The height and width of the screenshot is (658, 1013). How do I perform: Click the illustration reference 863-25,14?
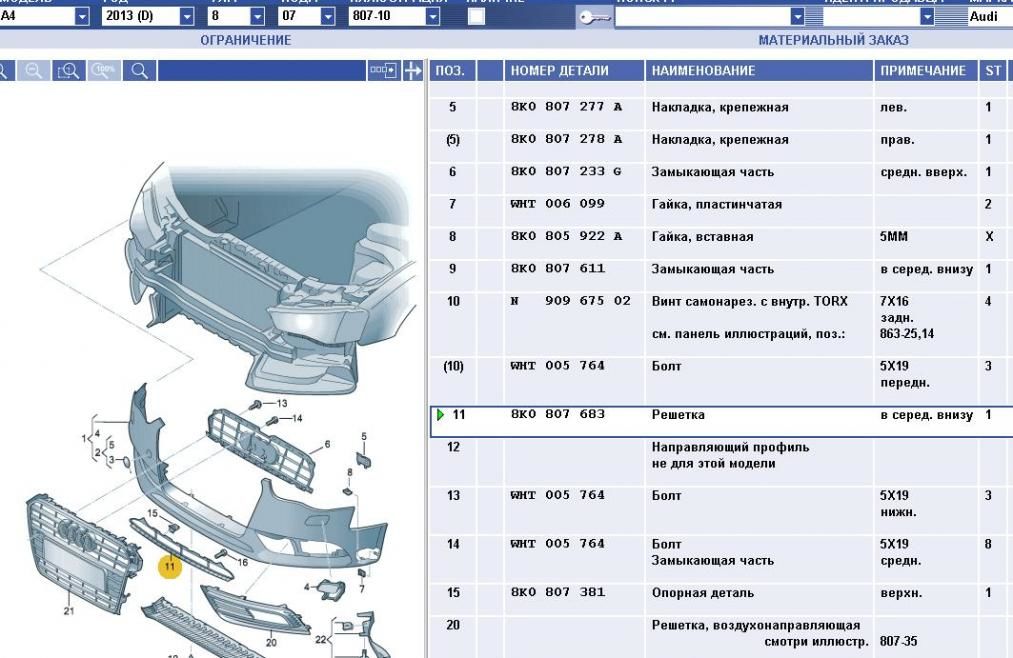tap(907, 334)
